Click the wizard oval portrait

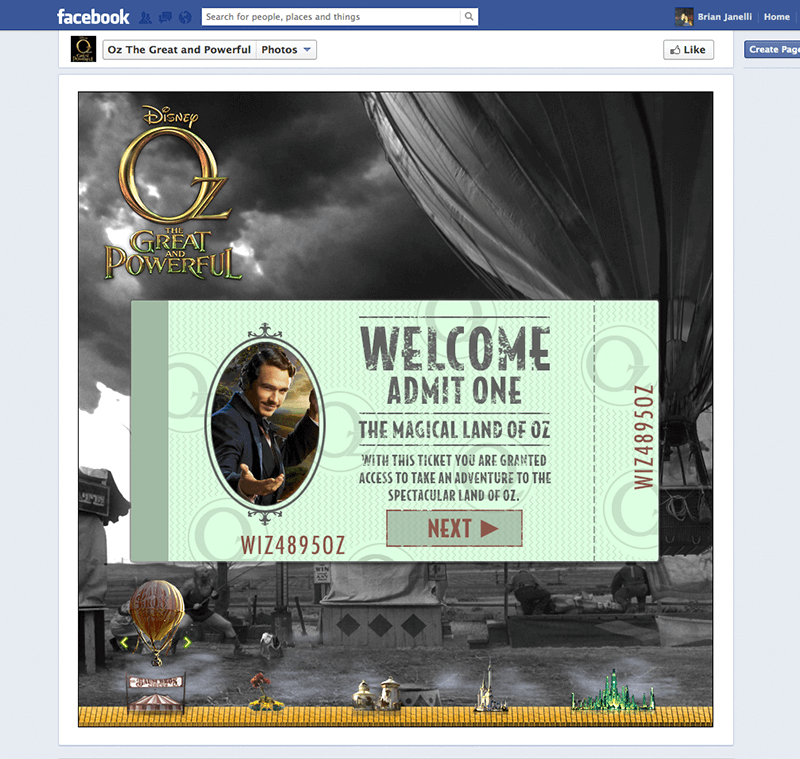(264, 424)
